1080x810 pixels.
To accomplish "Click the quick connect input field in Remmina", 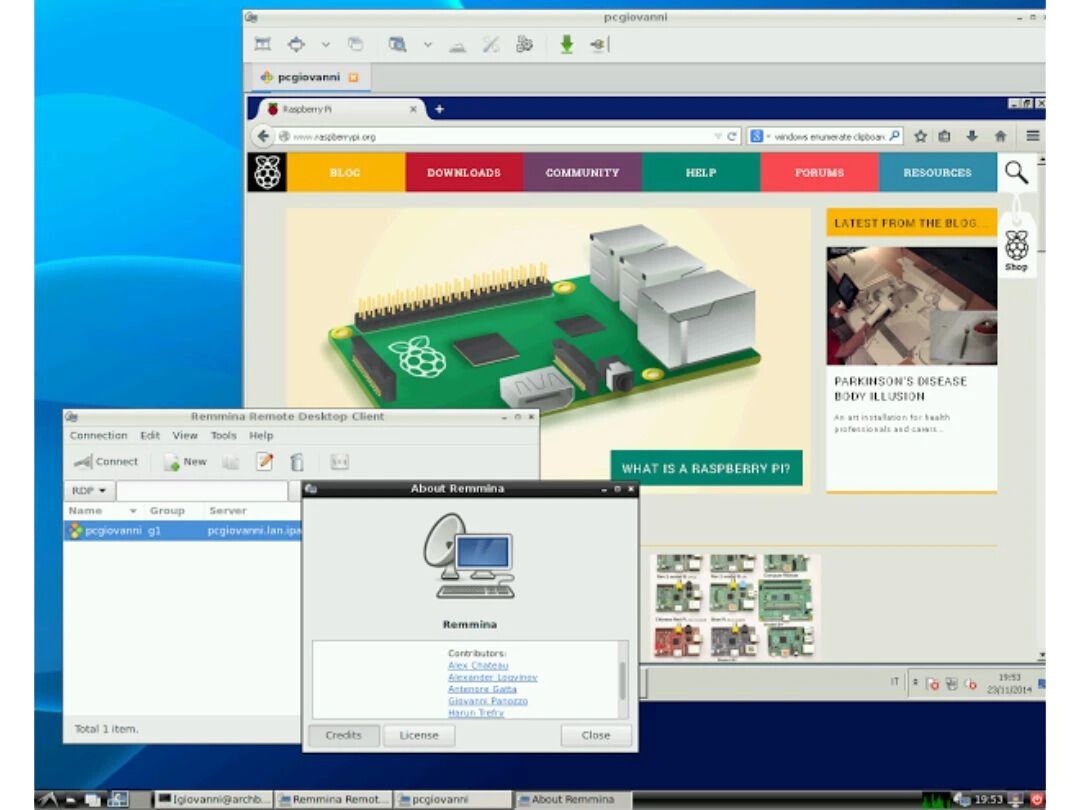I will click(202, 490).
